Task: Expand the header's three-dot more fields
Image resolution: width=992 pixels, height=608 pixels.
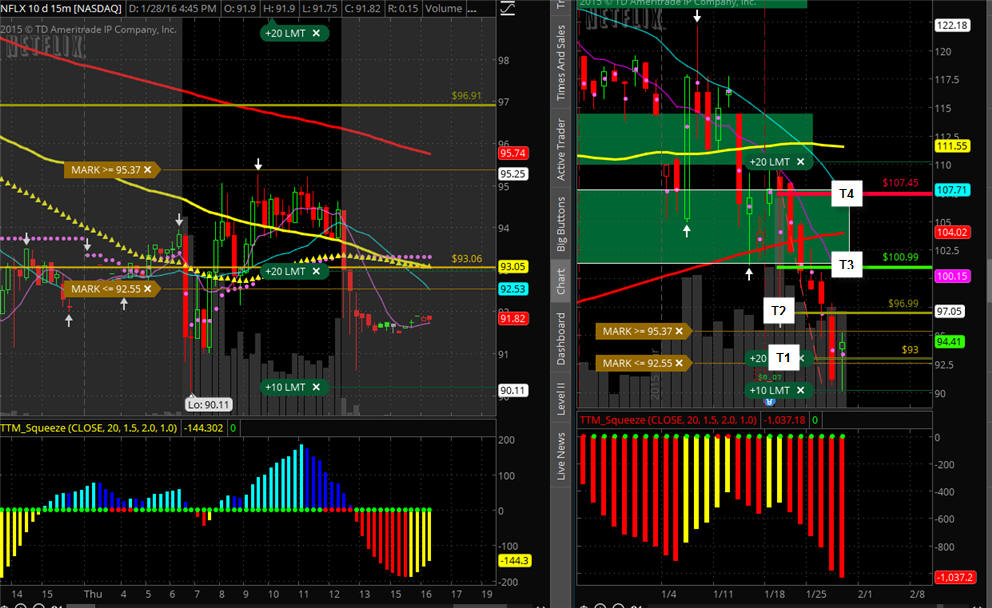Action: point(471,9)
